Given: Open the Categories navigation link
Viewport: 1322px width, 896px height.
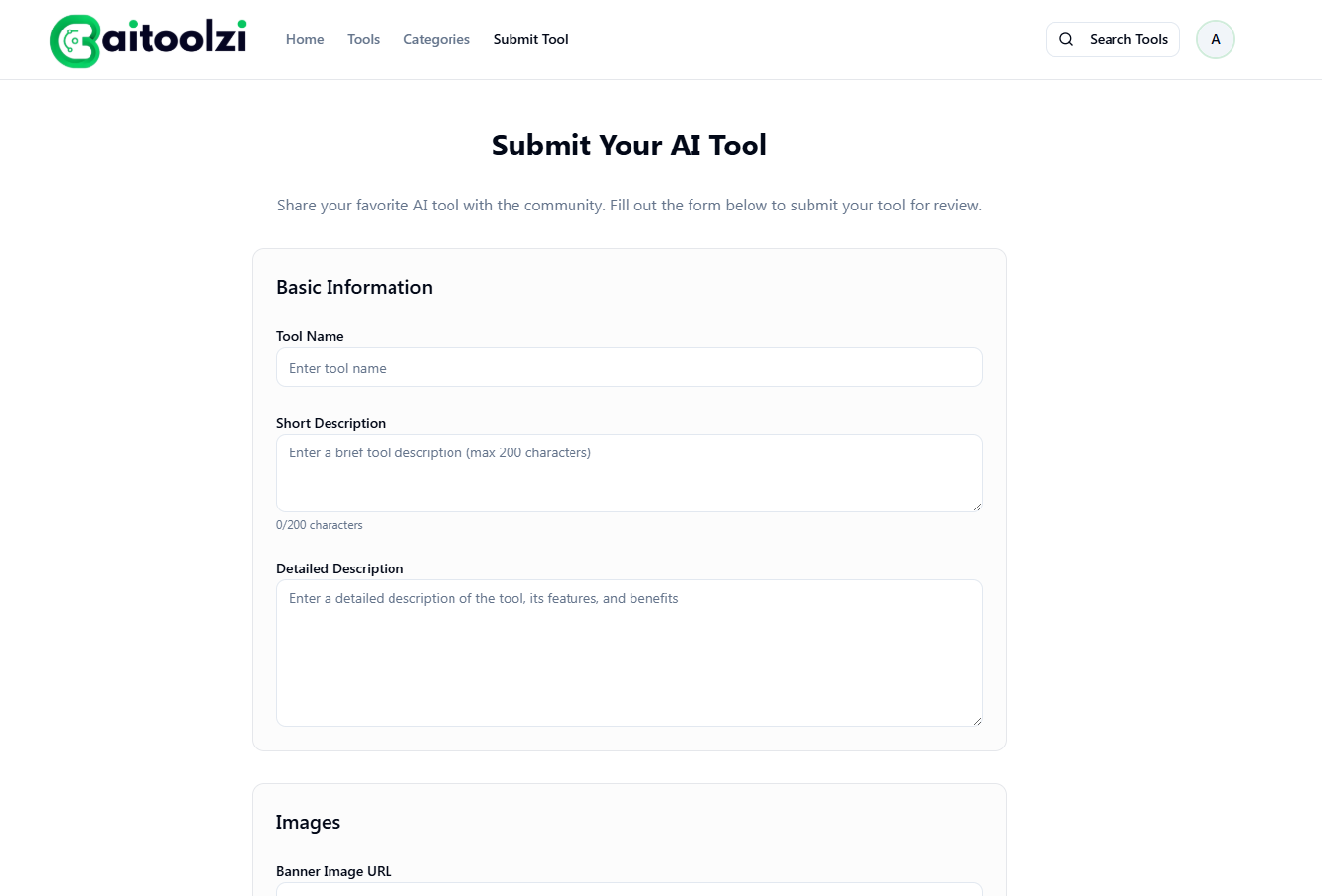Looking at the screenshot, I should point(436,39).
